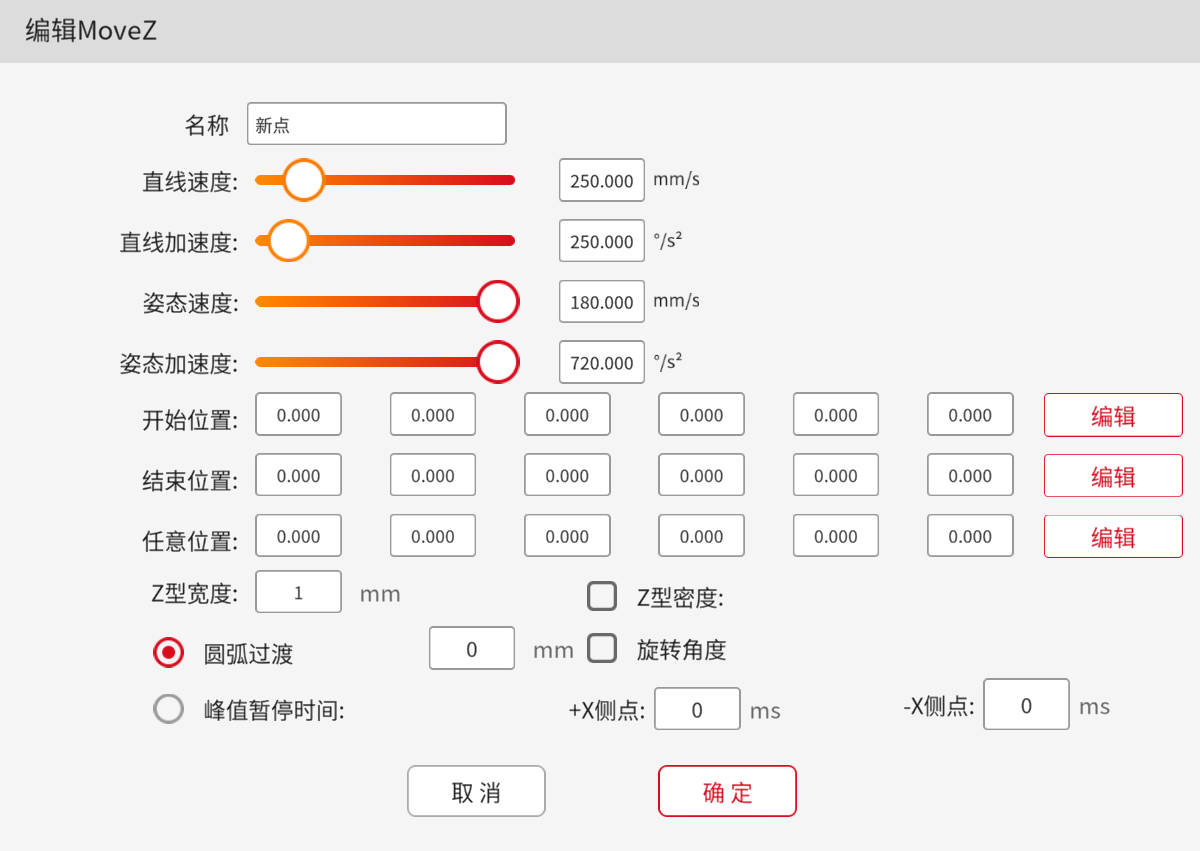Click sixth 开始位置 coordinate field
Viewport: 1200px width, 851px height.
click(970, 414)
